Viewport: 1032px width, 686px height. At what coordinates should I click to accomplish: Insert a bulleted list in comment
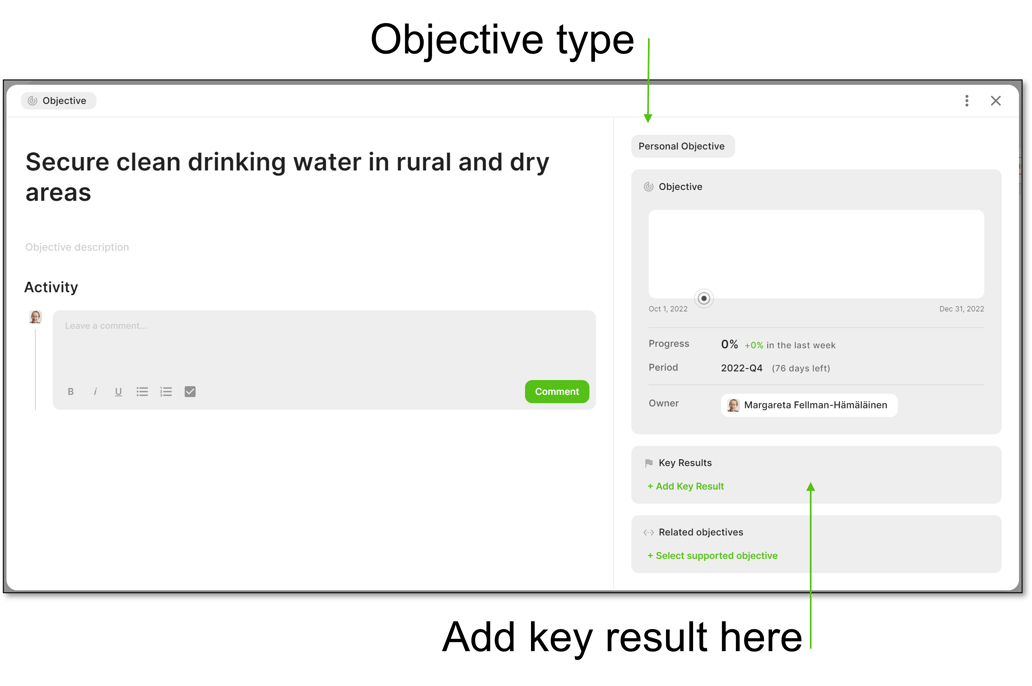(142, 392)
